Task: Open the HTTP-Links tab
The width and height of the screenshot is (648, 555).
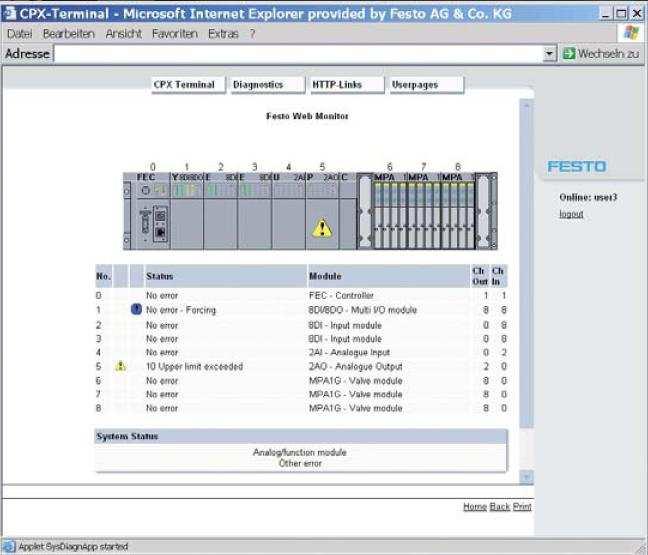Action: tap(347, 85)
